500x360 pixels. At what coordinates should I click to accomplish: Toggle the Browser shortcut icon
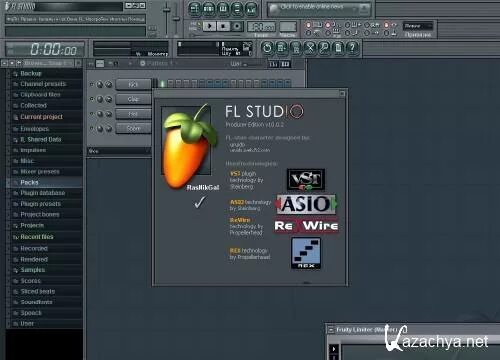pos(237,9)
